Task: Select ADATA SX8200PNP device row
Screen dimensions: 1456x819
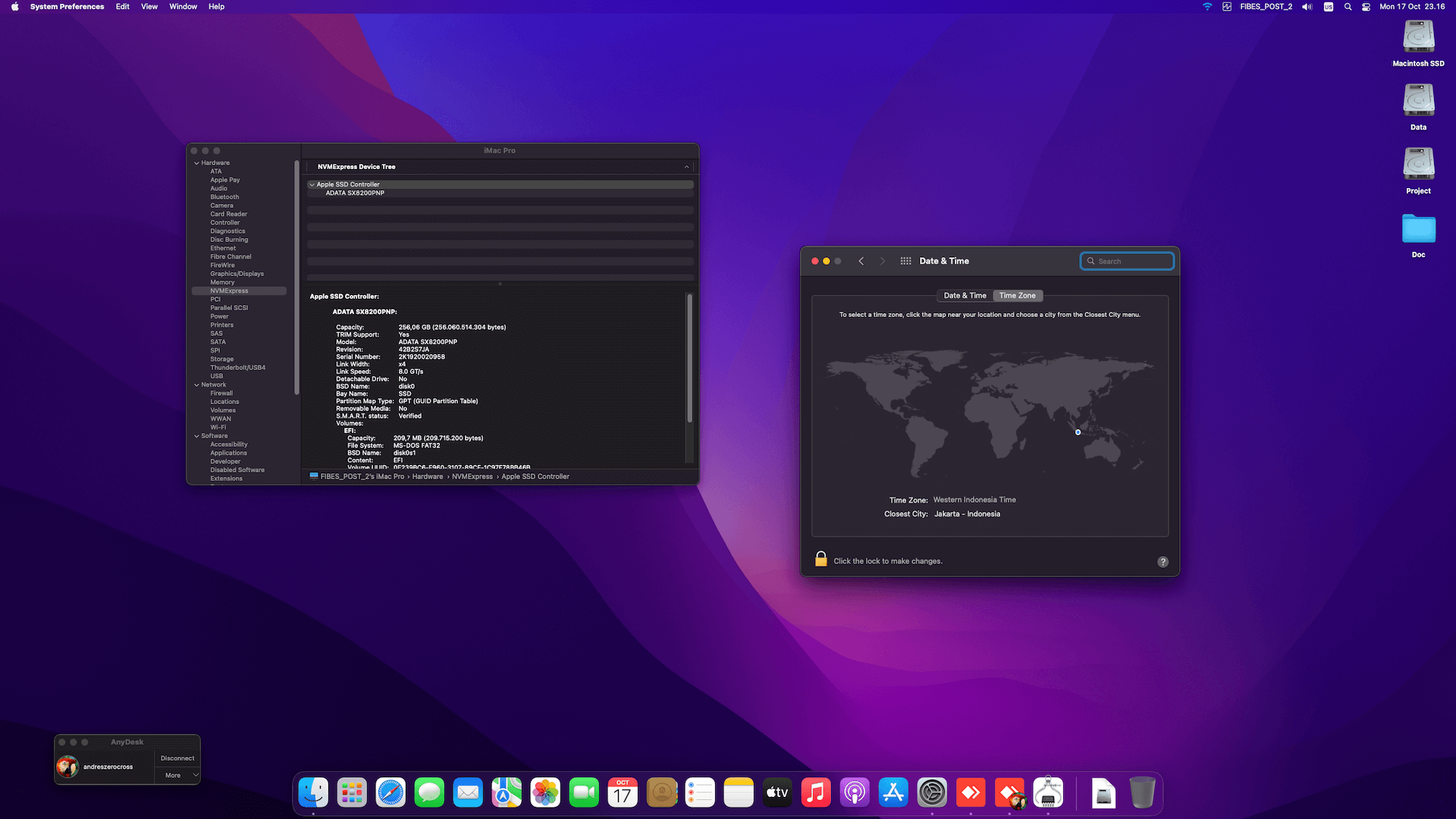Action: (500, 193)
